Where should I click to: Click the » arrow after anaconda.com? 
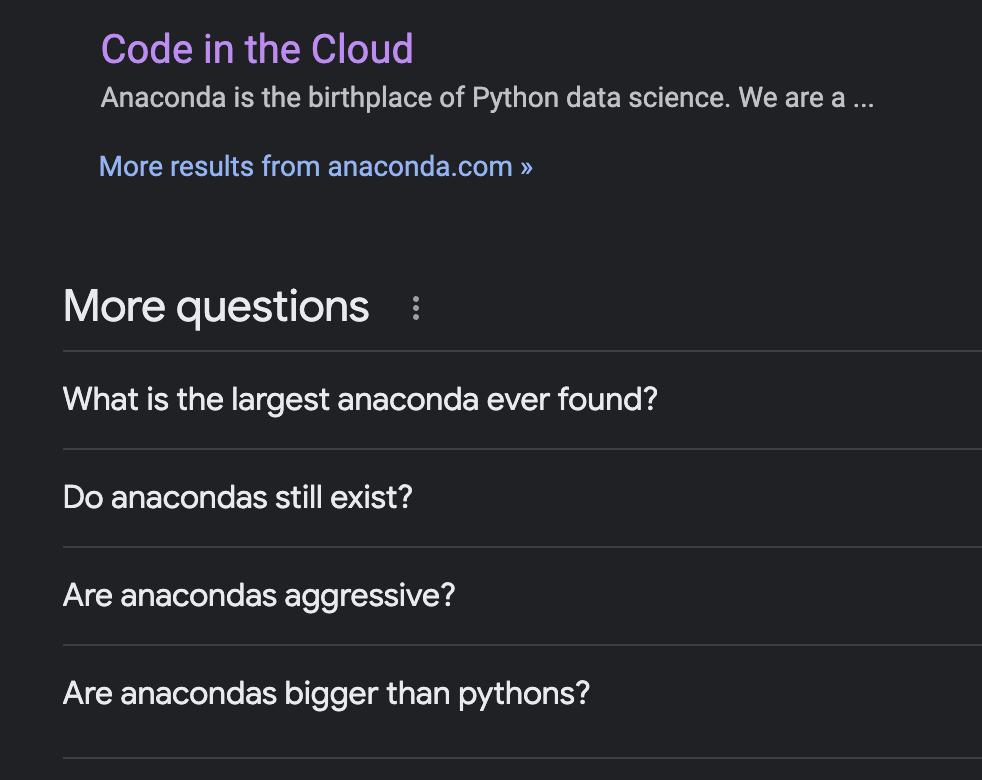[x=526, y=167]
